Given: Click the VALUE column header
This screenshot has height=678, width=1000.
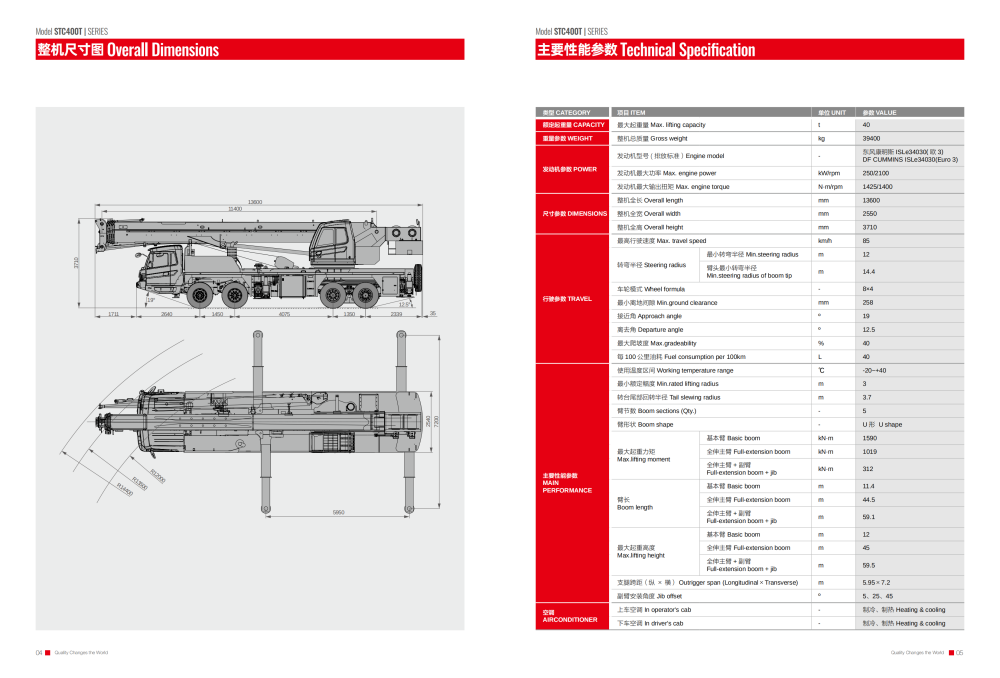Looking at the screenshot, I should 880,112.
